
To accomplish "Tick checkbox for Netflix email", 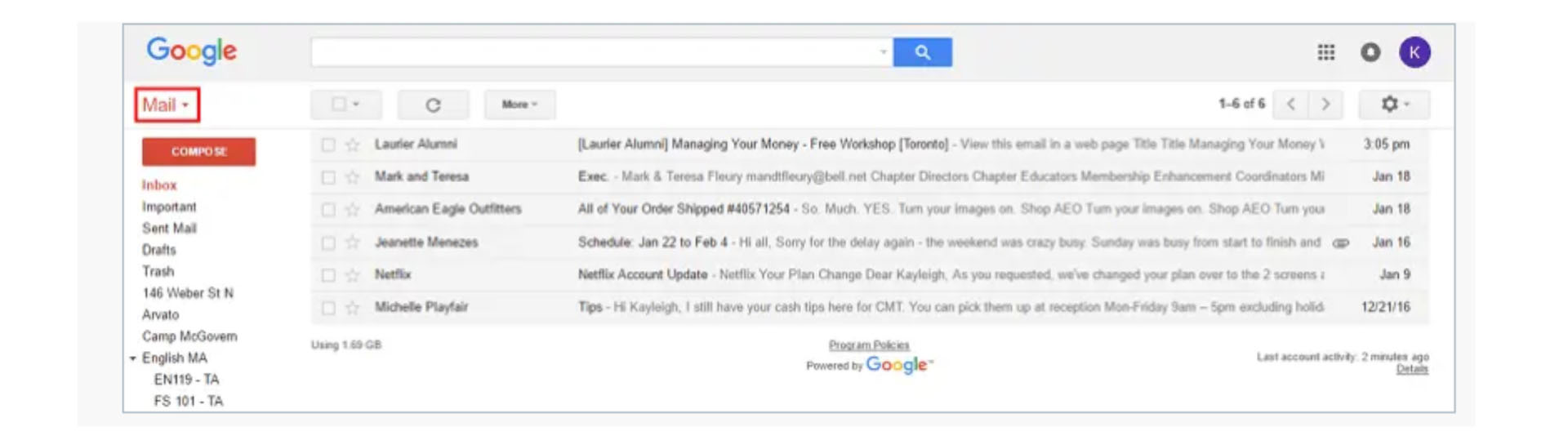I will click(327, 275).
